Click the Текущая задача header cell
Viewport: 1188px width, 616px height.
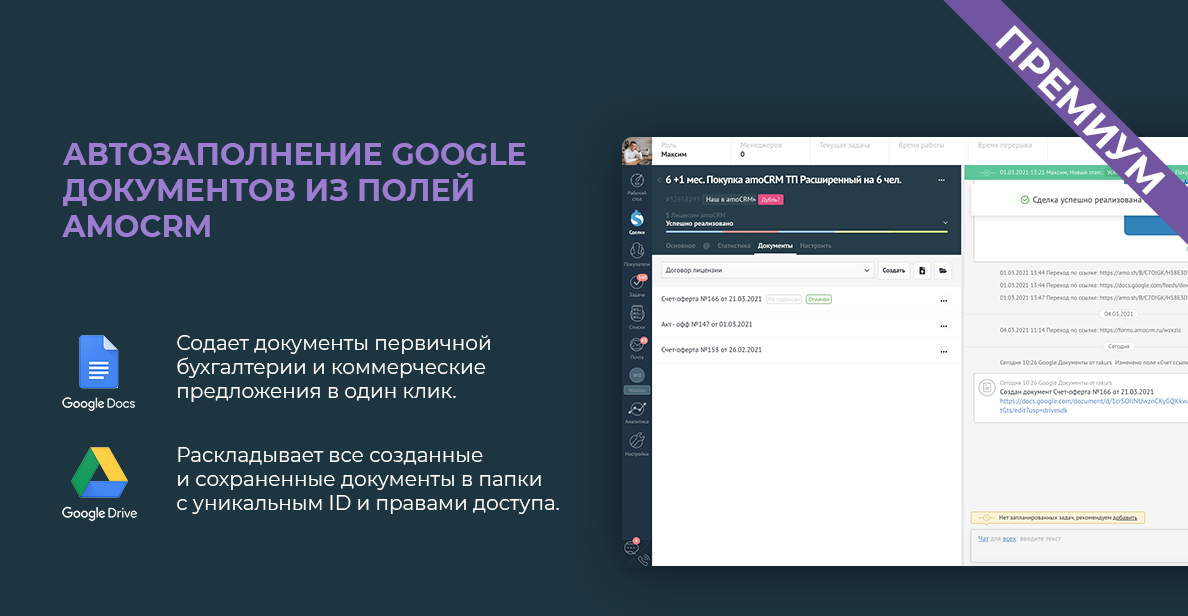[x=849, y=149]
